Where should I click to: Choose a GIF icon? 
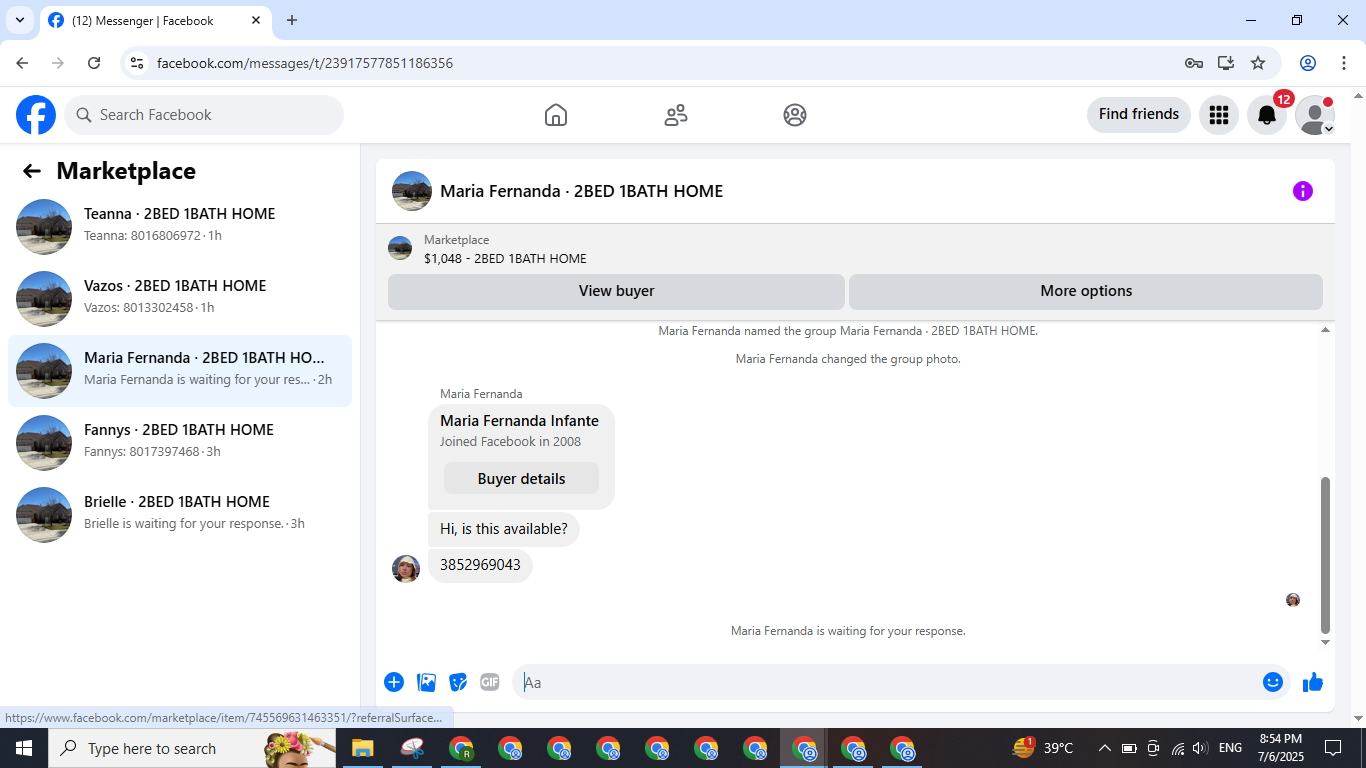[489, 682]
